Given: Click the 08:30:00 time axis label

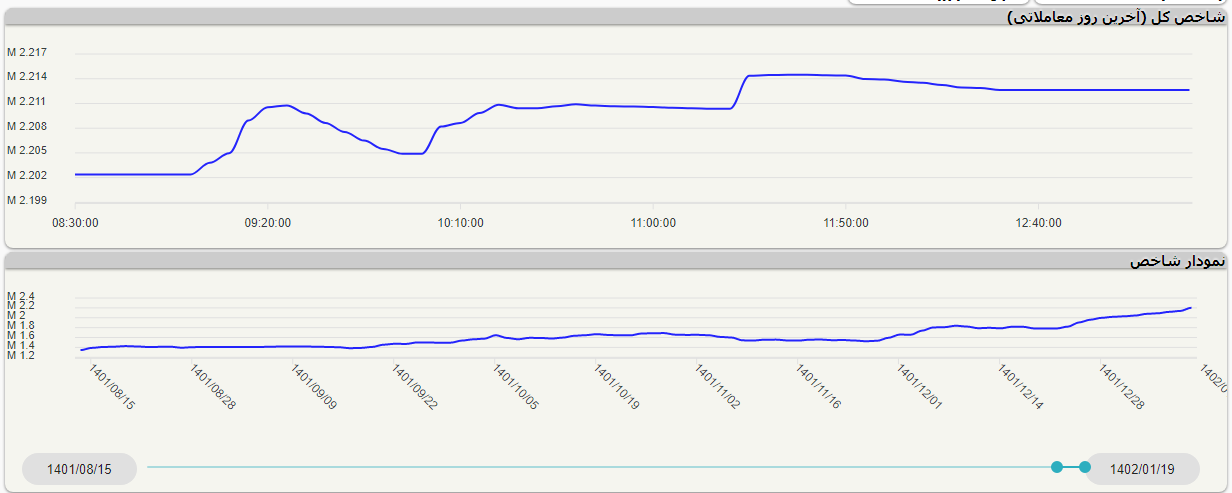Looking at the screenshot, I should point(75,223).
